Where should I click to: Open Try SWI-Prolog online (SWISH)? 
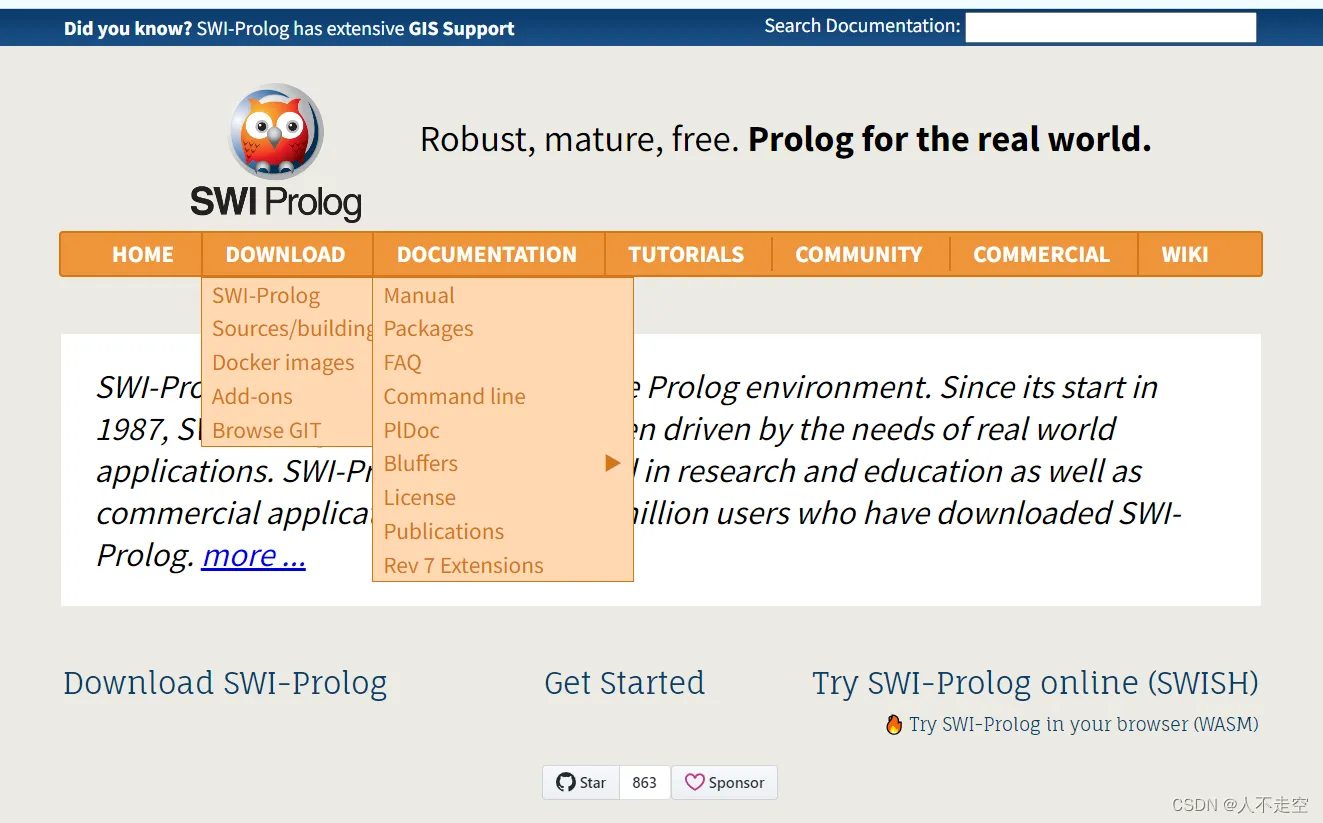coord(1035,683)
